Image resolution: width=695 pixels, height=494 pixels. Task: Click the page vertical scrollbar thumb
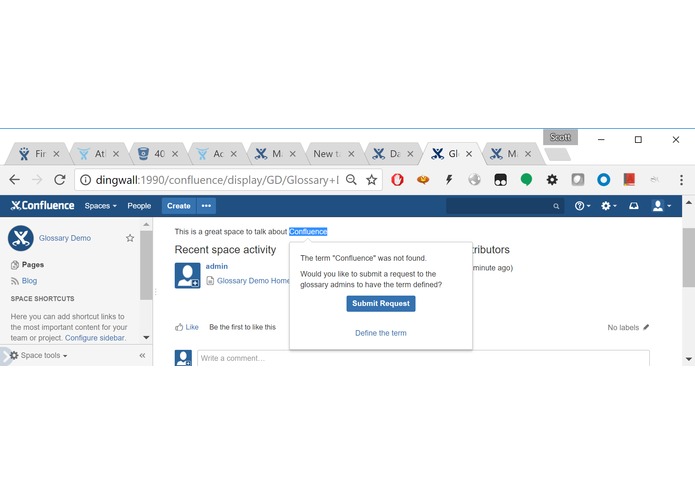[688, 257]
